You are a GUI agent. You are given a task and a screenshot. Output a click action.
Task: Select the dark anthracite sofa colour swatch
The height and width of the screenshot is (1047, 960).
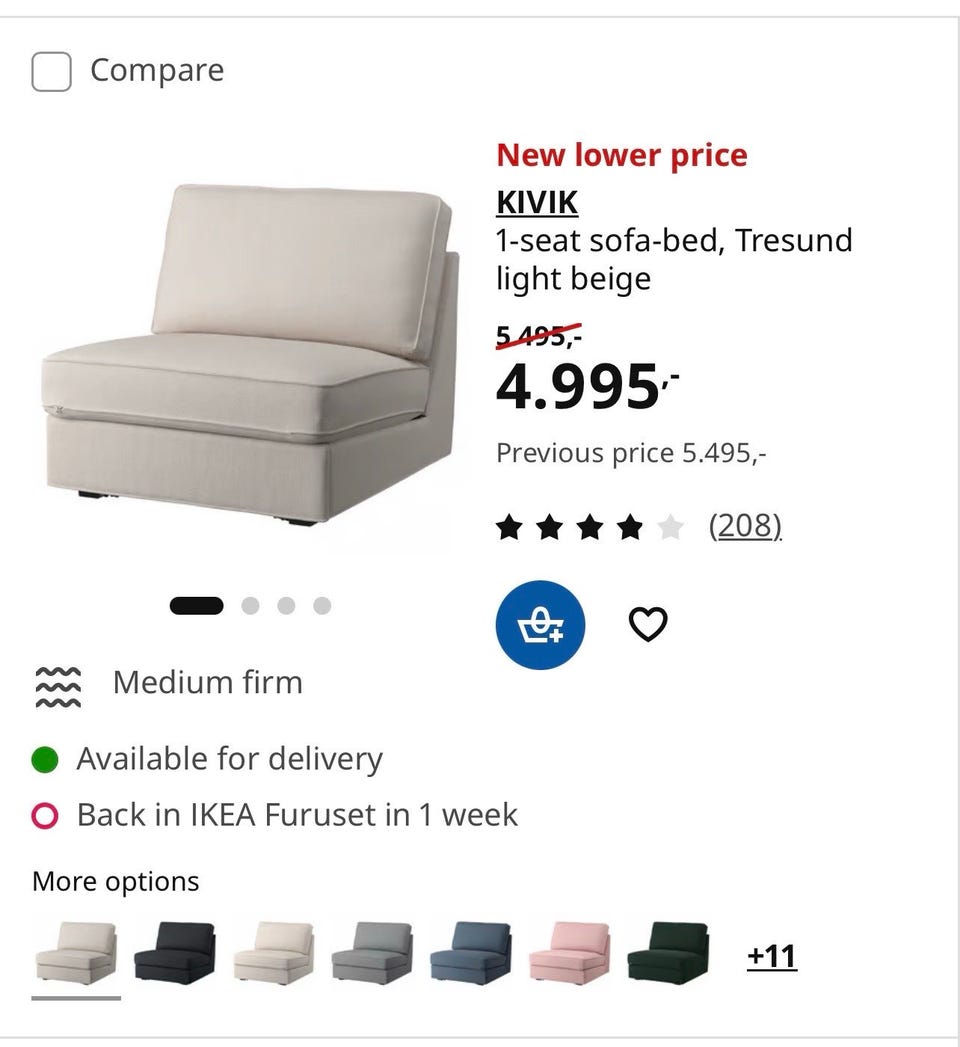point(175,953)
